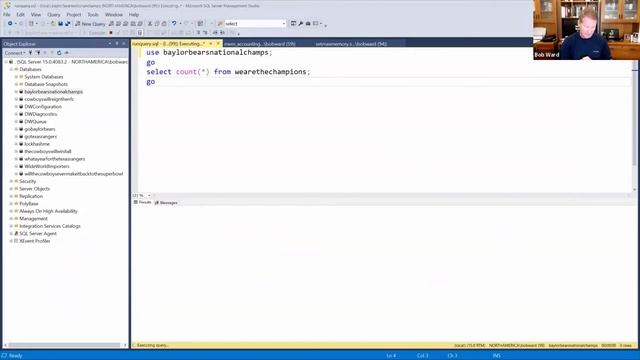Image resolution: width=640 pixels, height=360 pixels.
Task: Select the Server Objects folder
Action: click(34, 189)
